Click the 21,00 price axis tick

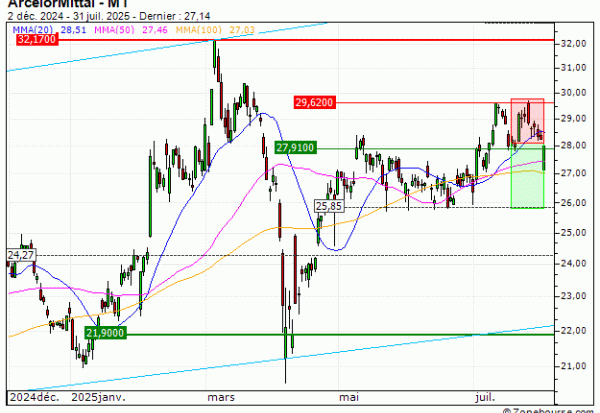[x=573, y=366]
